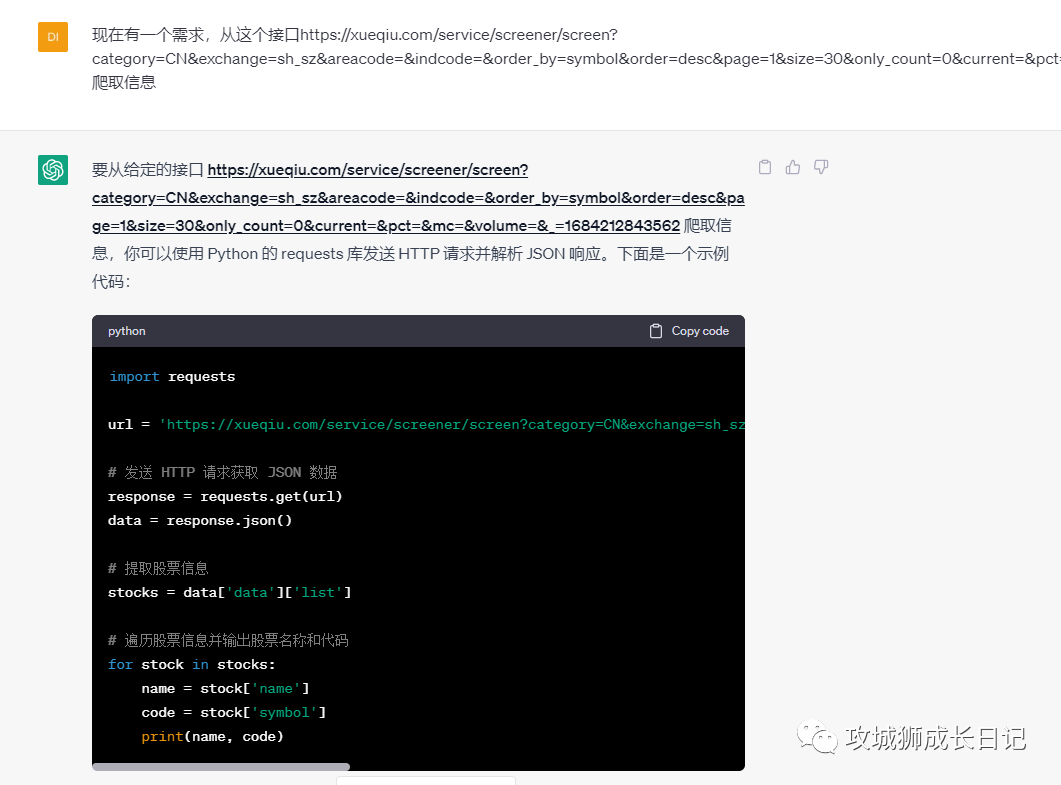
Task: Click the 发送 HTTP 请求 code comment
Action: pyautogui.click(x=222, y=473)
